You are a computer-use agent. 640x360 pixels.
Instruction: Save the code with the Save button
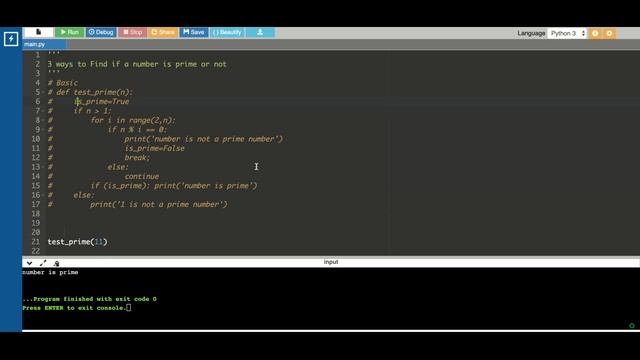194,32
